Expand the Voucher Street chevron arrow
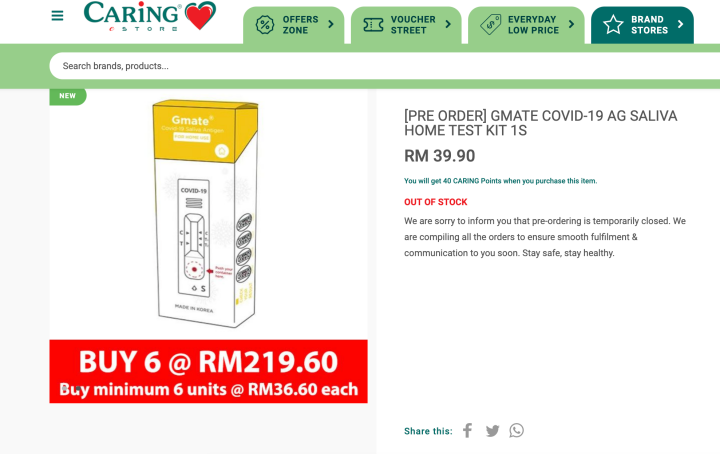 pos(448,24)
